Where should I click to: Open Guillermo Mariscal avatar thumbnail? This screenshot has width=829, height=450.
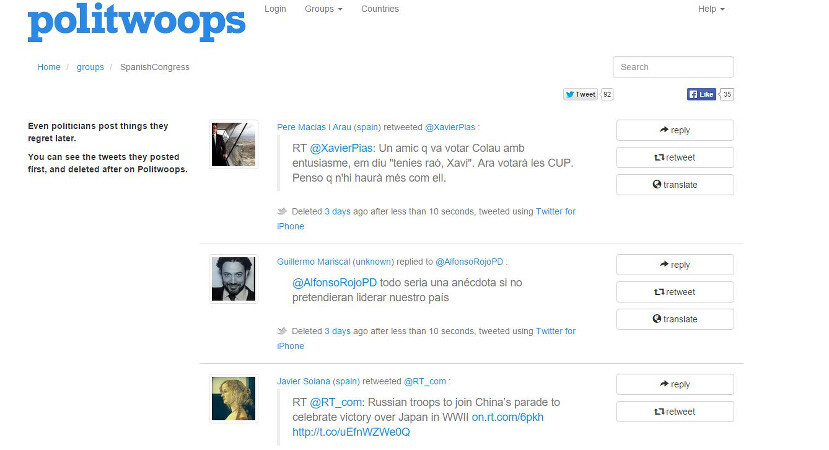click(x=233, y=279)
